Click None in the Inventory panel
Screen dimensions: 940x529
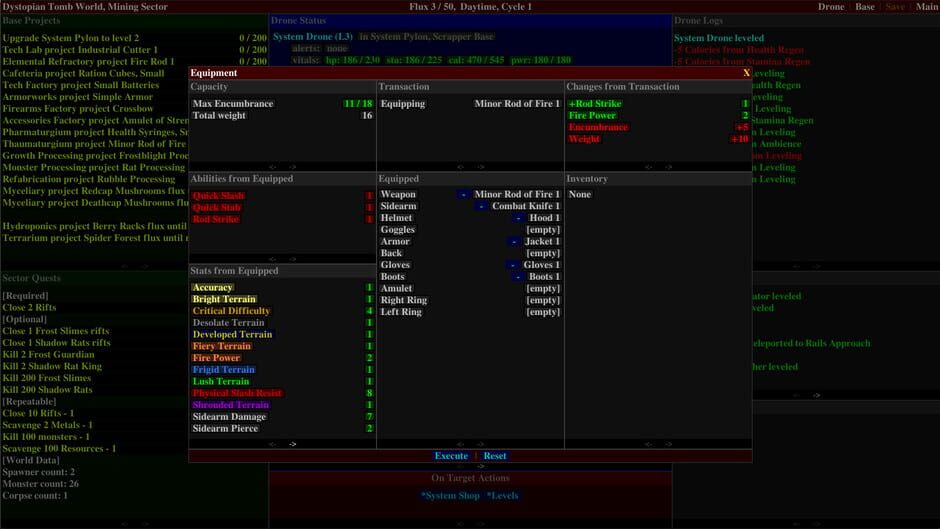point(580,194)
